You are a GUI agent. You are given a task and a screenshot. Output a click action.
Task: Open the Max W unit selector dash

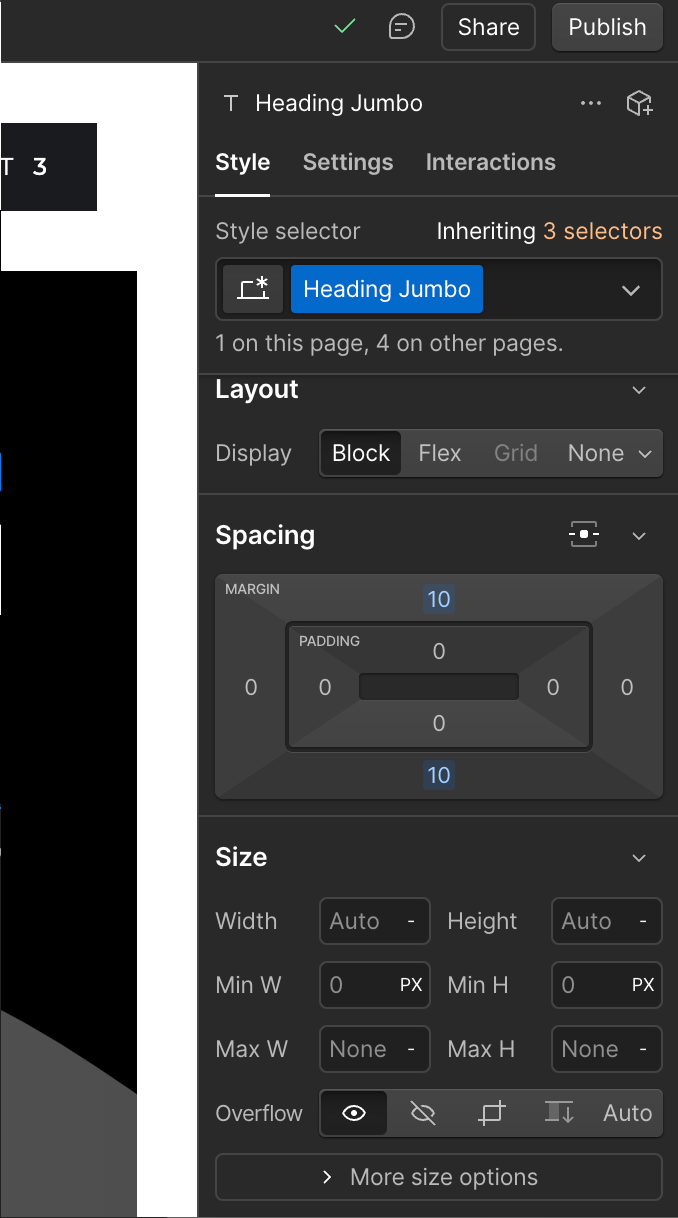pyautogui.click(x=411, y=1049)
